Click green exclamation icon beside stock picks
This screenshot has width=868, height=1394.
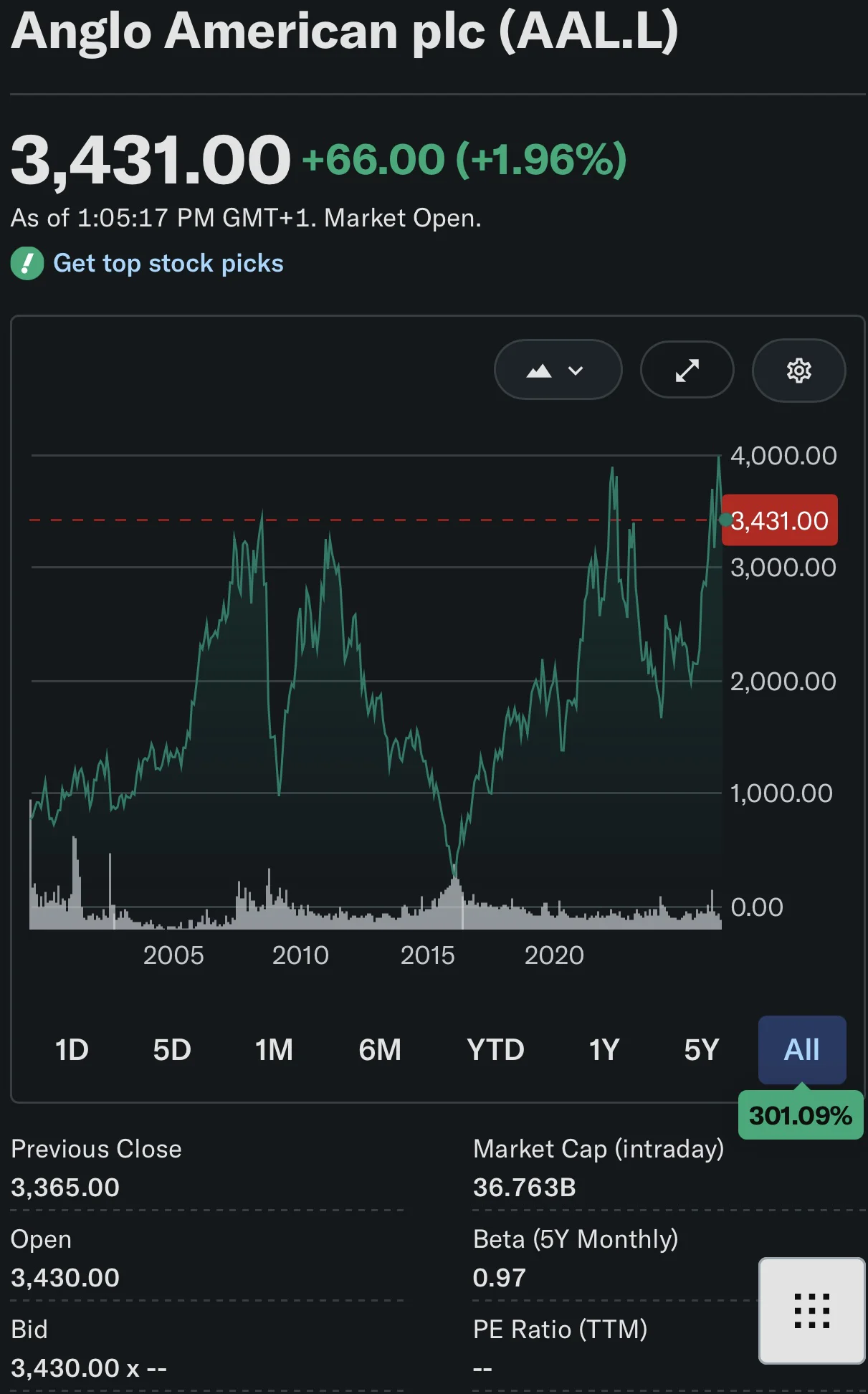[27, 263]
